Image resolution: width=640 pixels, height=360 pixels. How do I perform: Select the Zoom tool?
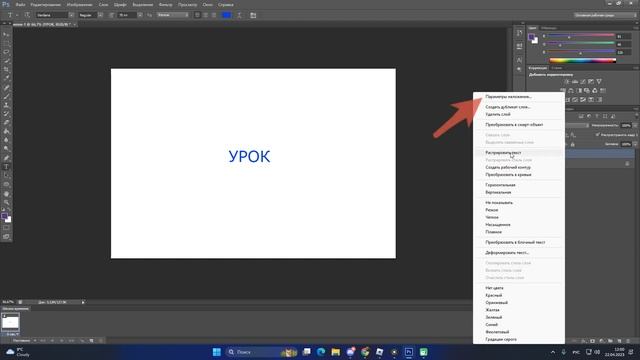(x=6, y=202)
